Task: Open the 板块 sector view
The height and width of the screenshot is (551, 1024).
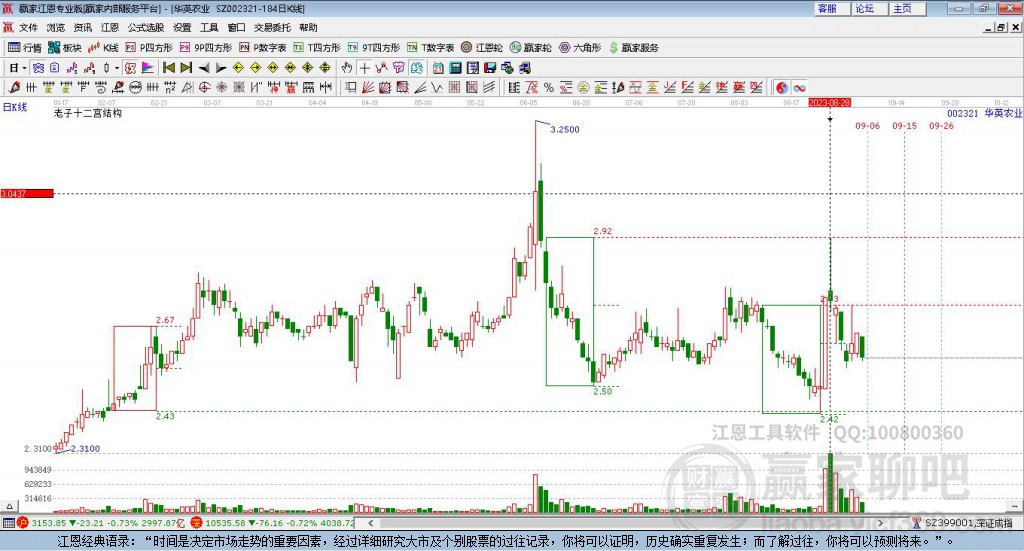Action: click(x=65, y=48)
